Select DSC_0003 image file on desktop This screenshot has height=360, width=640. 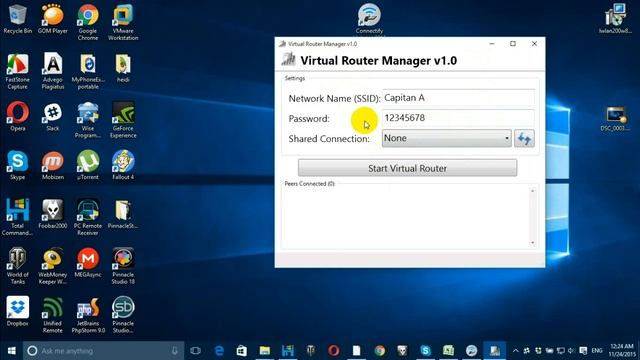615,118
